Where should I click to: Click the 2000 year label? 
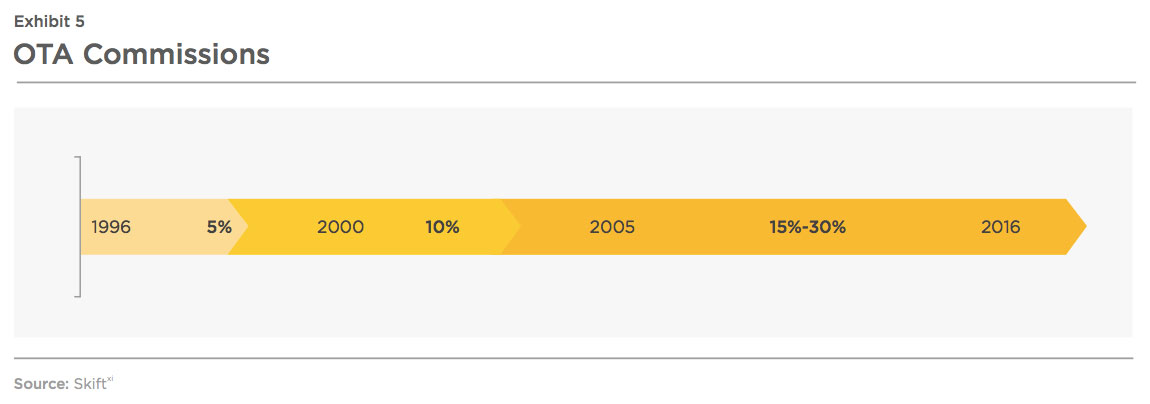pos(340,227)
